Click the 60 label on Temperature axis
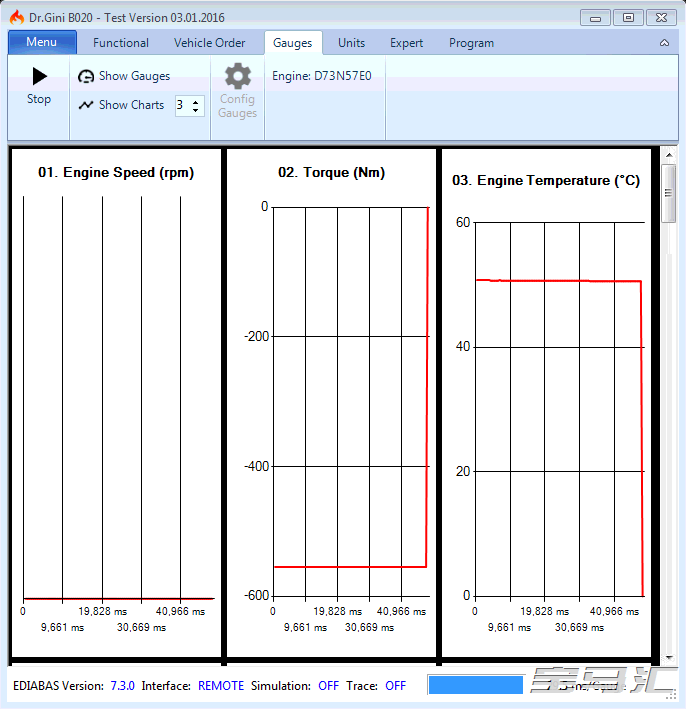The width and height of the screenshot is (686, 709). (463, 222)
